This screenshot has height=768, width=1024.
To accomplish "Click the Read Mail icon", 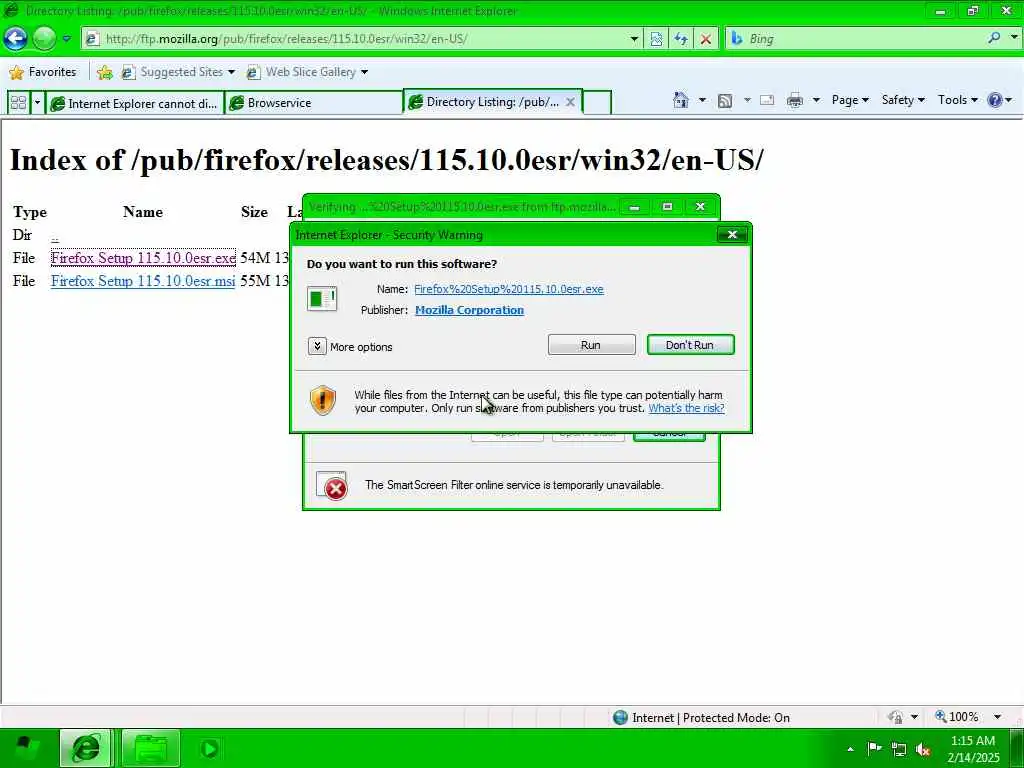I will 767,100.
